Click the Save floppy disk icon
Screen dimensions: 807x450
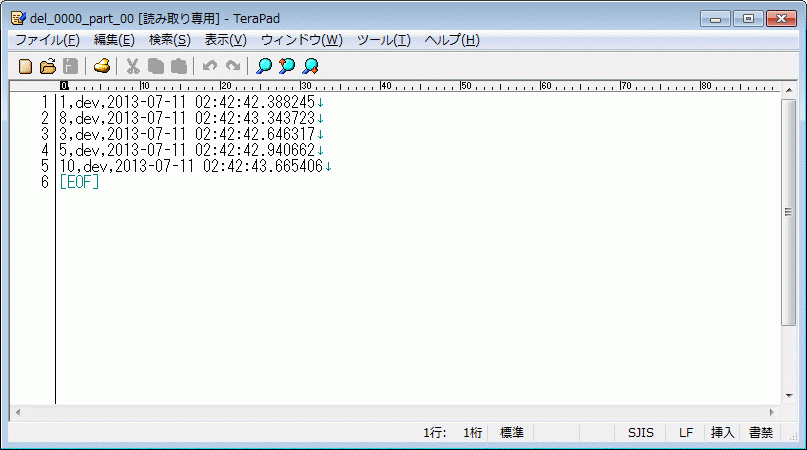coord(71,66)
